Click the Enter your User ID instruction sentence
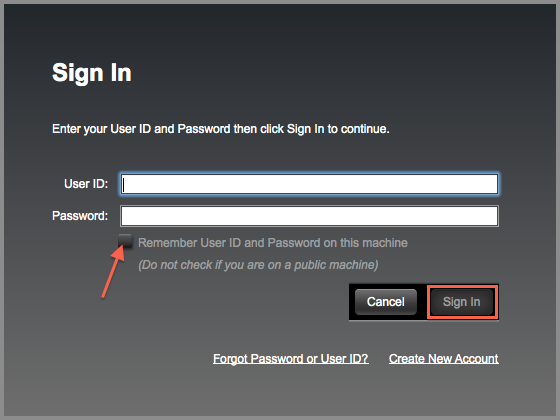Viewport: 560px width, 420px height. 221,129
